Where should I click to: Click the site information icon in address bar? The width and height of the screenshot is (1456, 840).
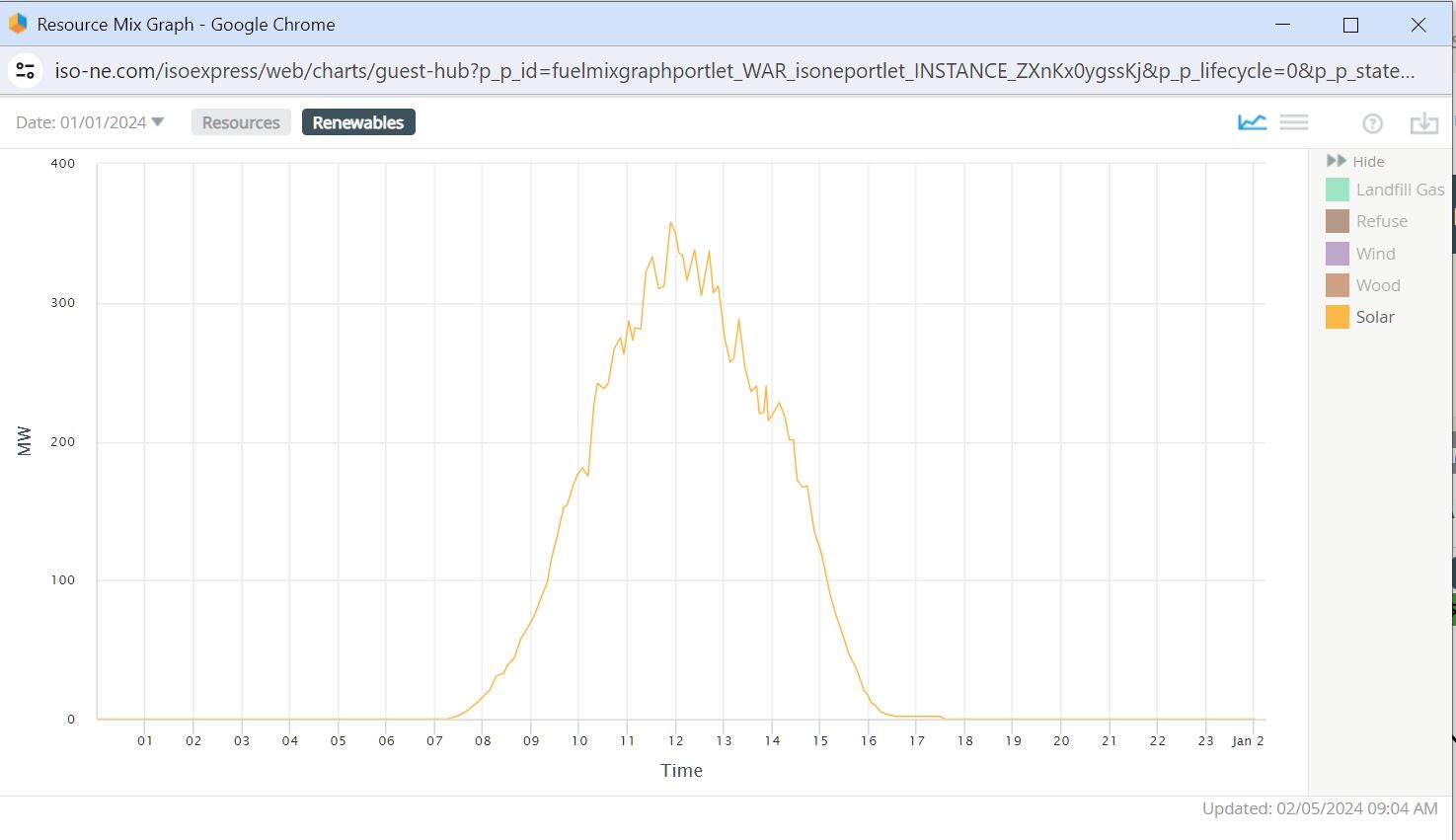pyautogui.click(x=26, y=71)
